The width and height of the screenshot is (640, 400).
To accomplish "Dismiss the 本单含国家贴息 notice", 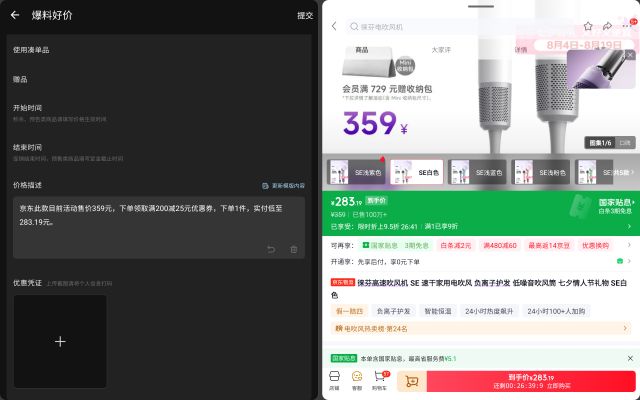I will 630,358.
